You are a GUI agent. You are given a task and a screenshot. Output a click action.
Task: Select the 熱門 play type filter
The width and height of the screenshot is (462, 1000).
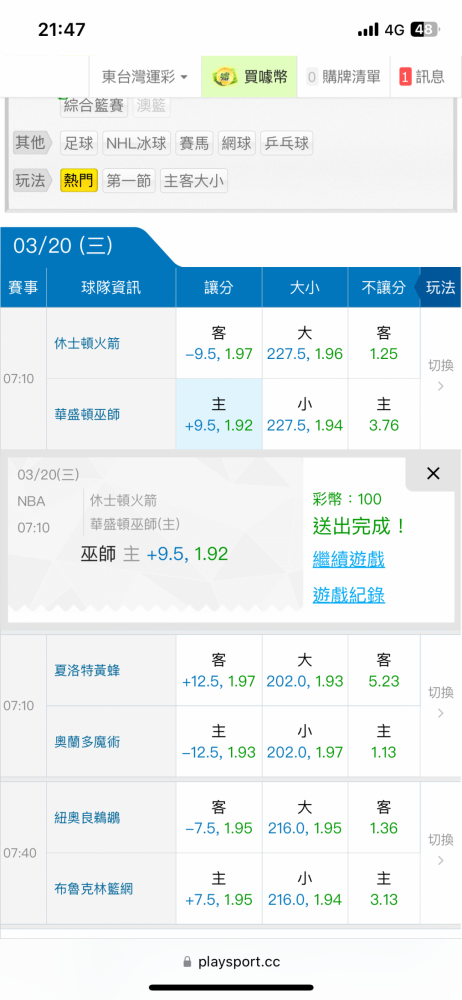pos(78,181)
